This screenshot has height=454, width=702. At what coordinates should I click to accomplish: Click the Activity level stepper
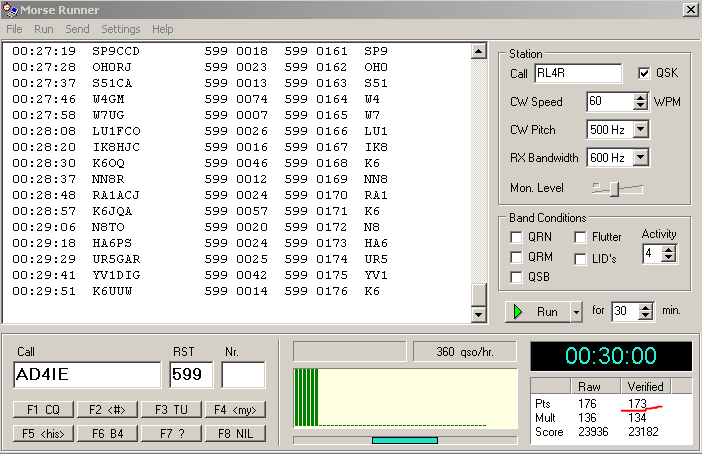[669, 253]
